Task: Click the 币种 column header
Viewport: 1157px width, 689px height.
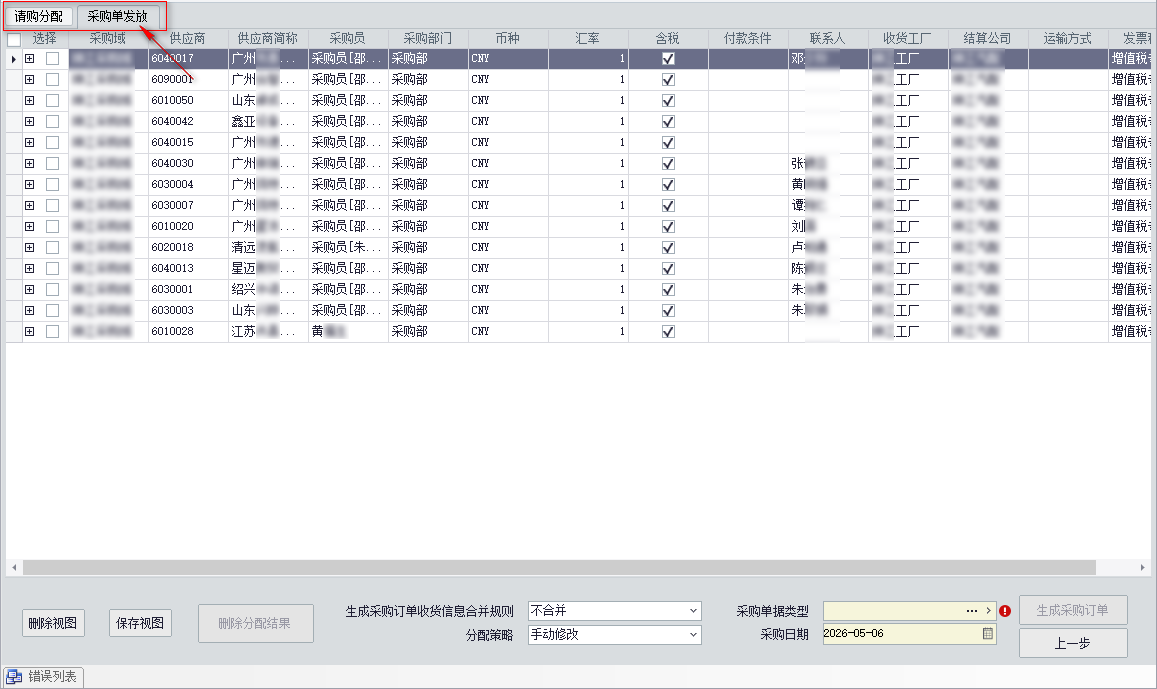Action: click(x=508, y=38)
